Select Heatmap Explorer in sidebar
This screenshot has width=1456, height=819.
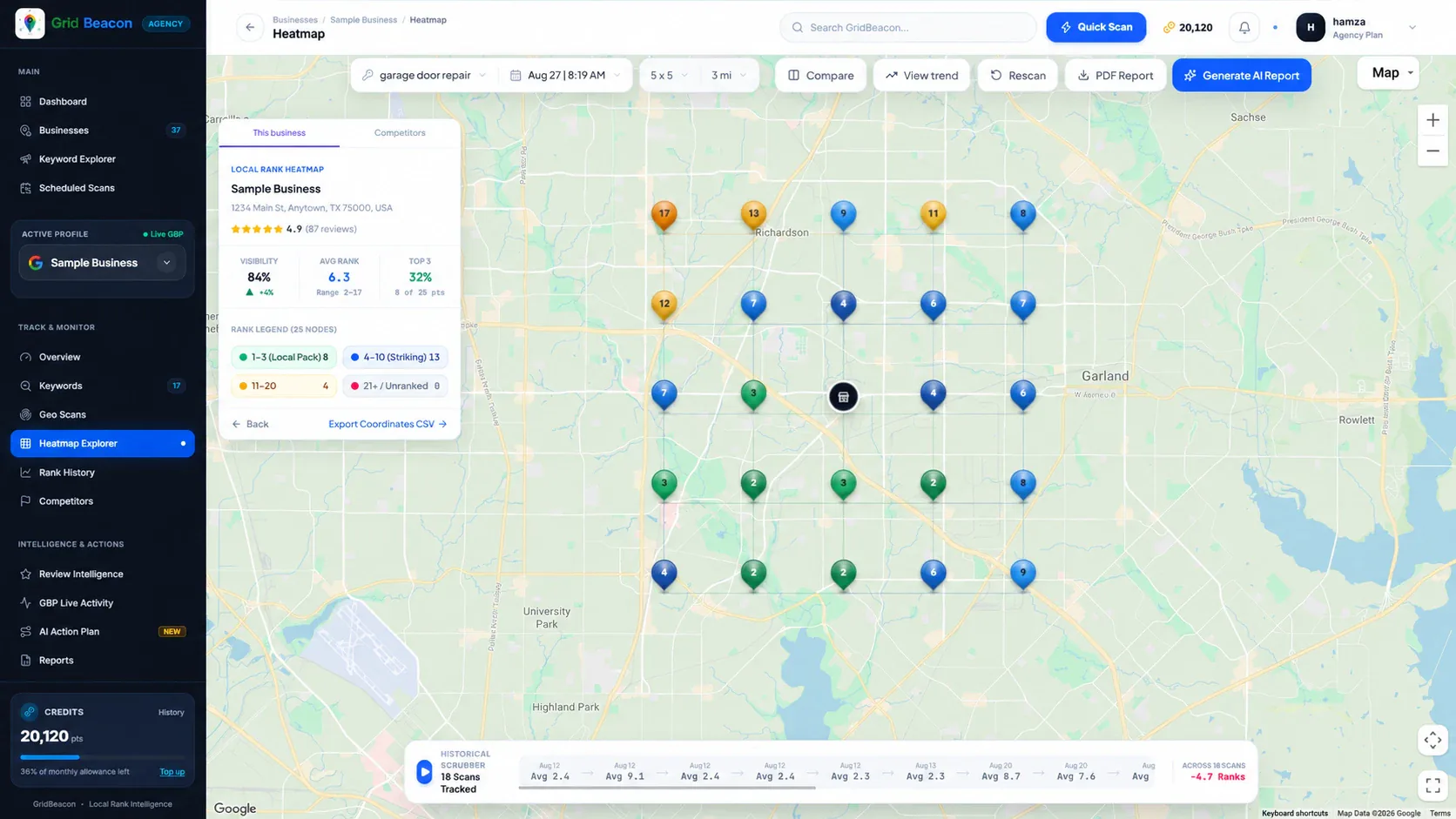(x=103, y=443)
